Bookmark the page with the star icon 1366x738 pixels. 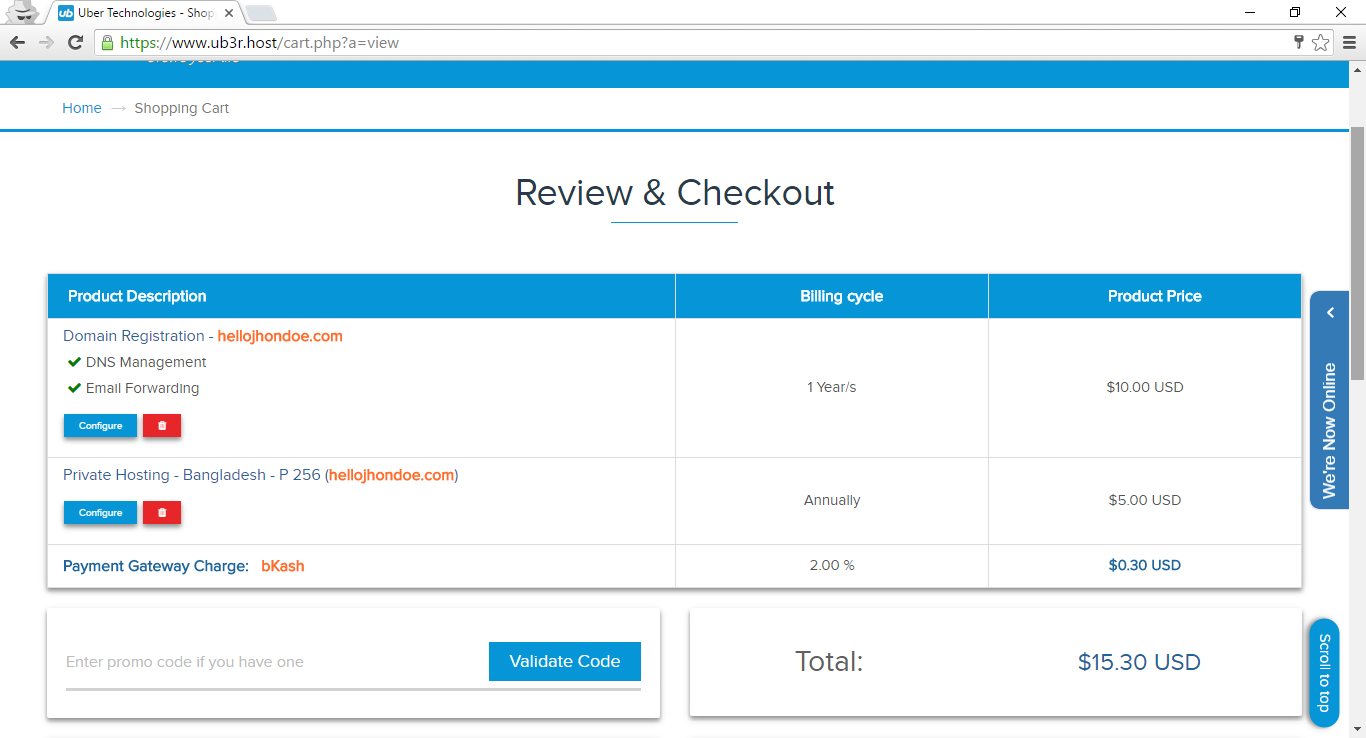click(1320, 42)
